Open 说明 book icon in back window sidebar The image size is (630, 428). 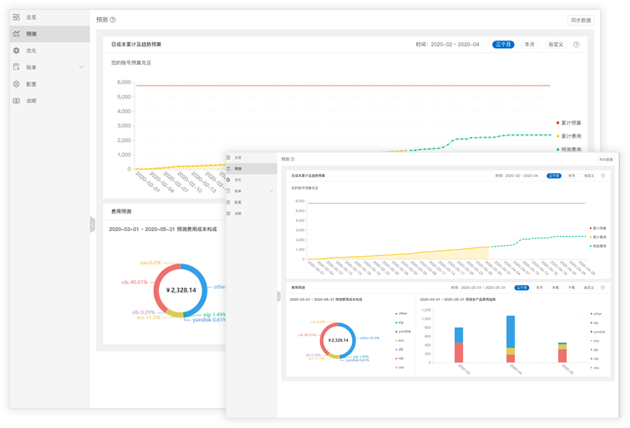pos(16,100)
